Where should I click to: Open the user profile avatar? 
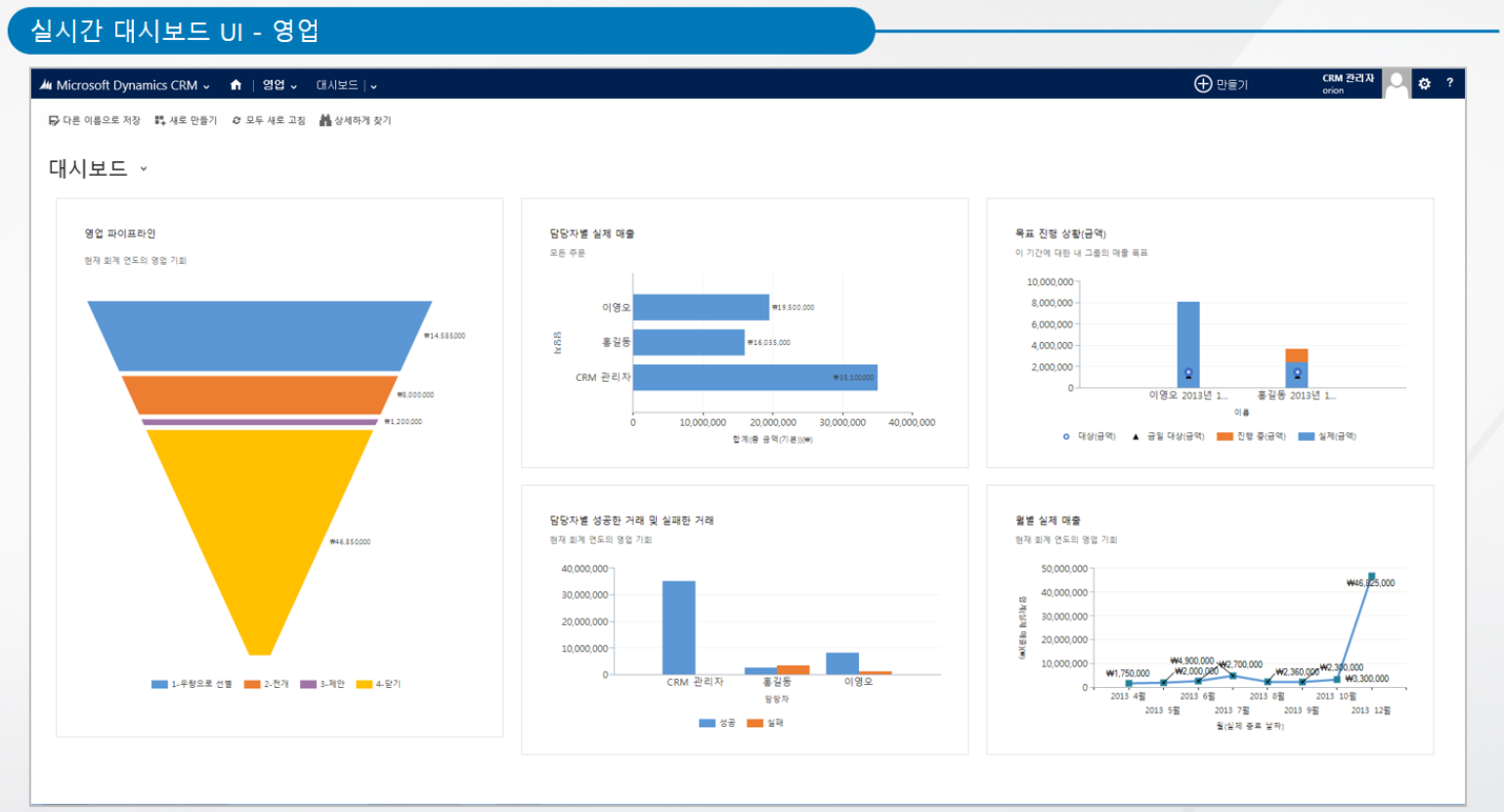tap(1397, 84)
